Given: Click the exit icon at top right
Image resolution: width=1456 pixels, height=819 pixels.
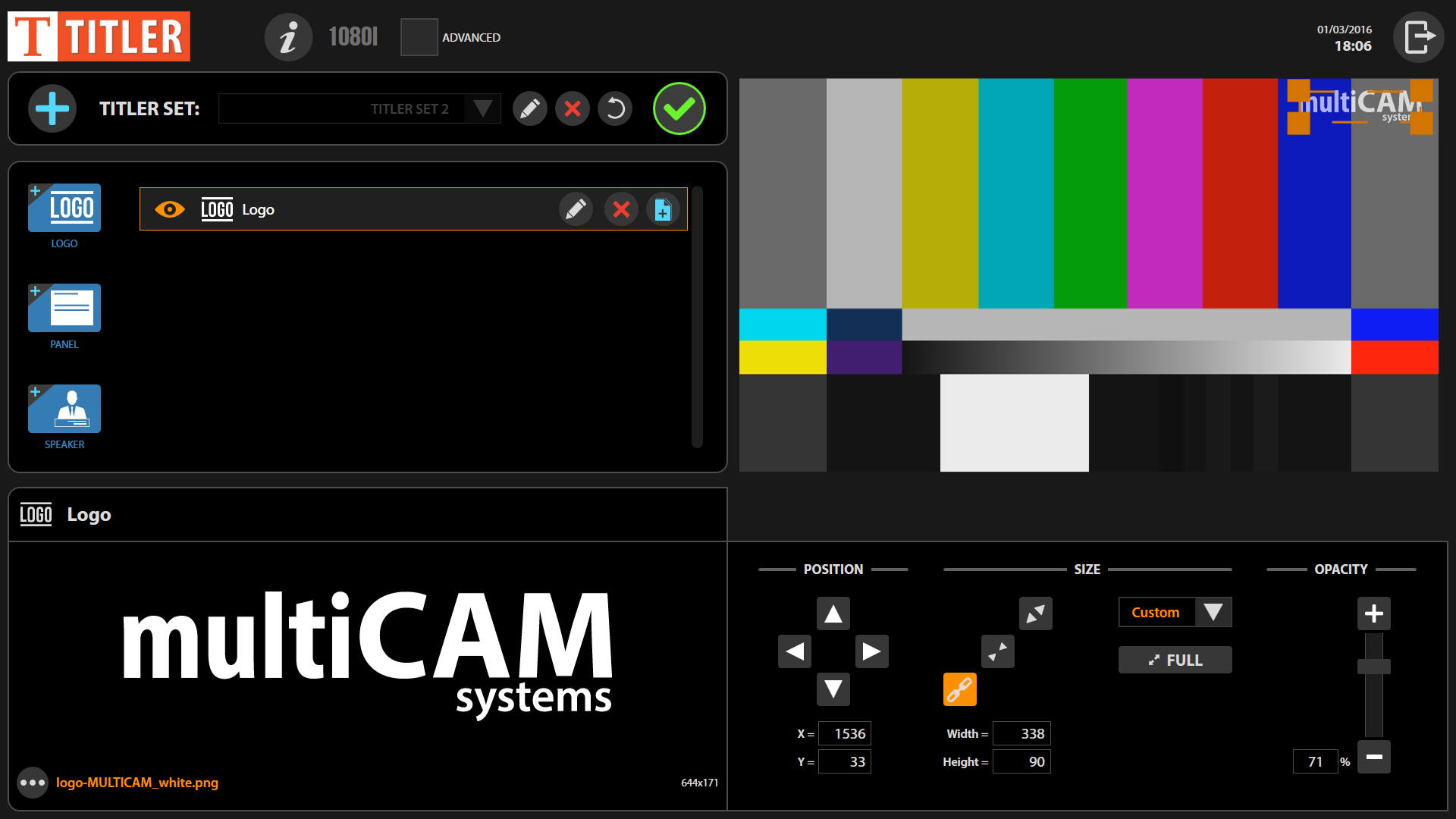Looking at the screenshot, I should (1418, 37).
